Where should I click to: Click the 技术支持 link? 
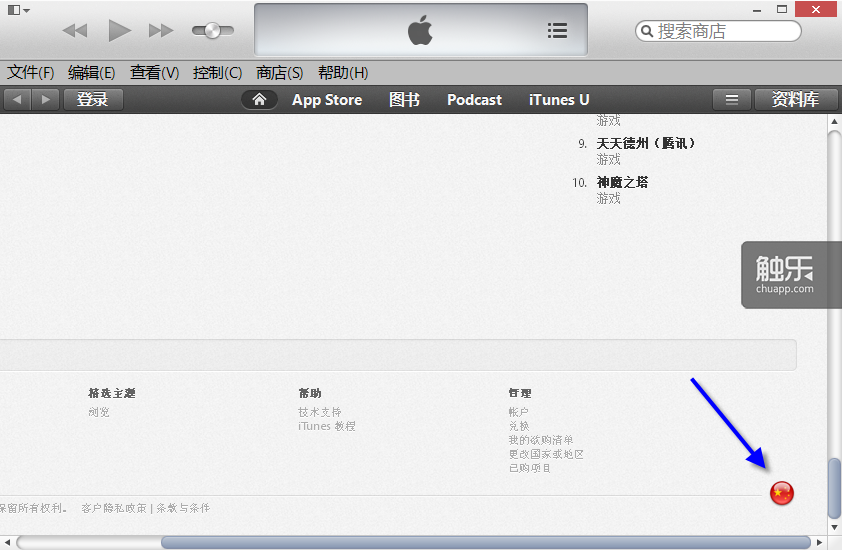(x=320, y=412)
